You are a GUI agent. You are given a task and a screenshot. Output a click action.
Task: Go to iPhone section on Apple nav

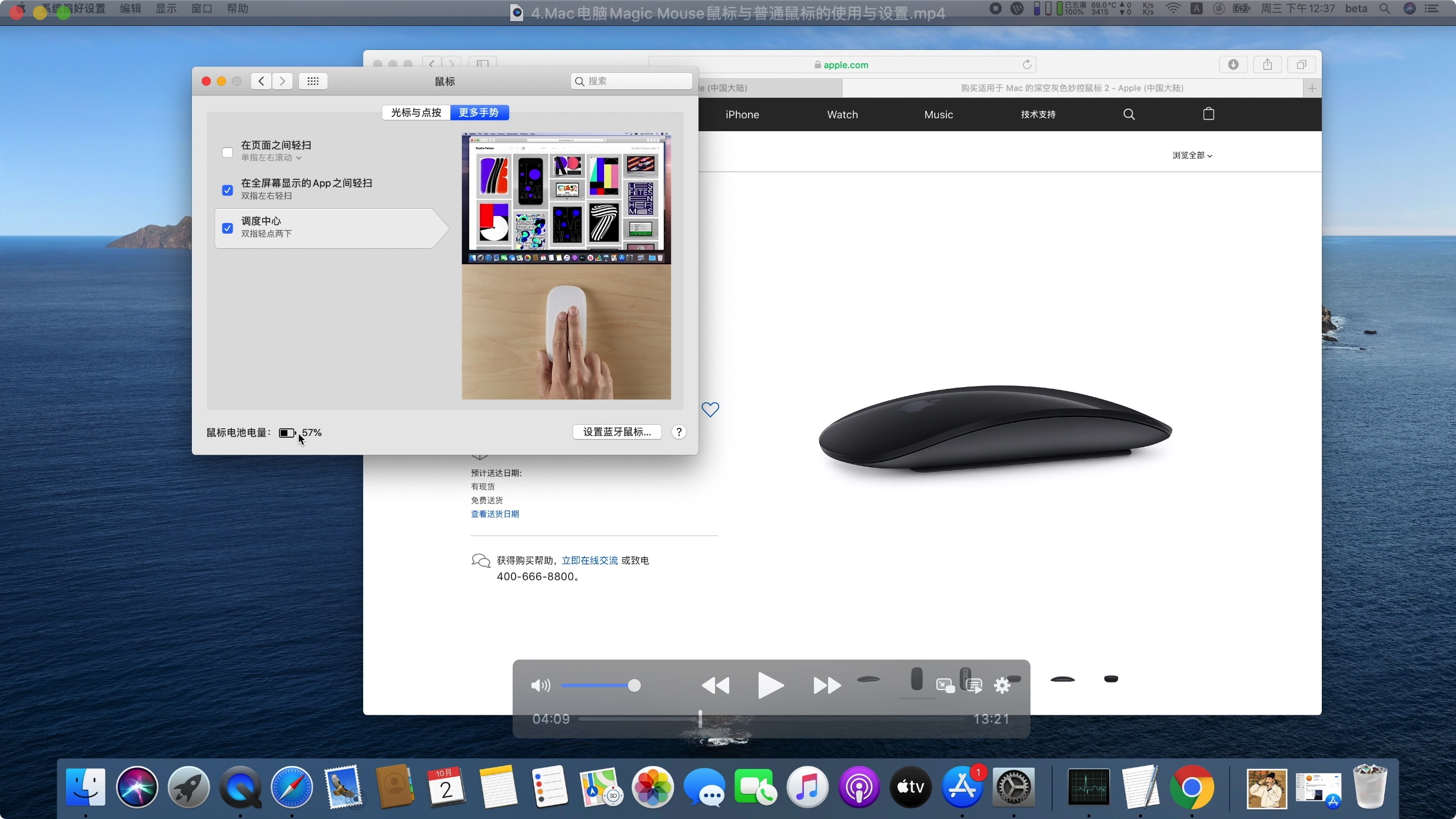click(x=742, y=115)
